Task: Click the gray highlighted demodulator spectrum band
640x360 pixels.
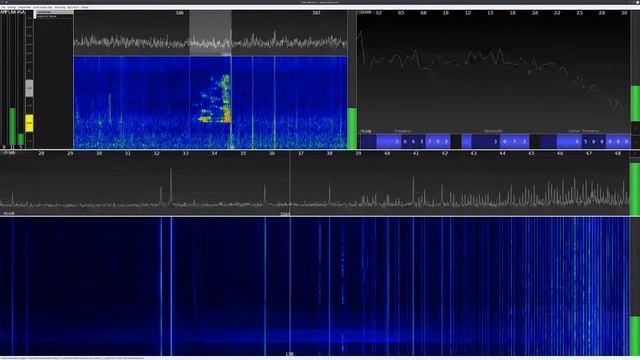Action: [x=210, y=33]
